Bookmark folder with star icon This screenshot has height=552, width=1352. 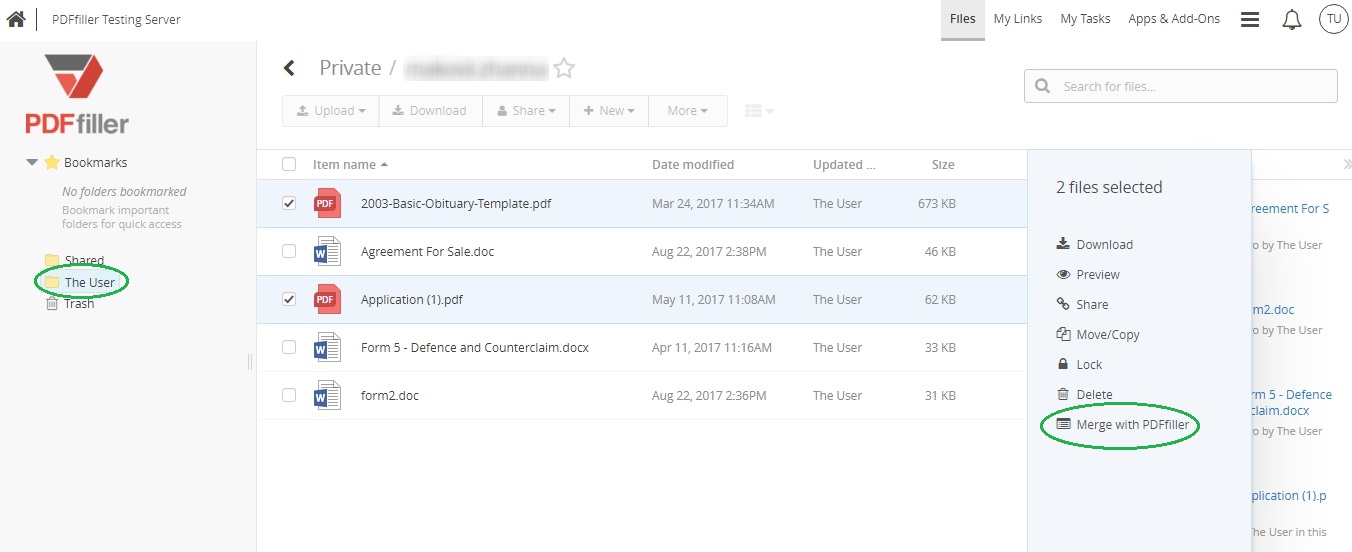pyautogui.click(x=564, y=68)
